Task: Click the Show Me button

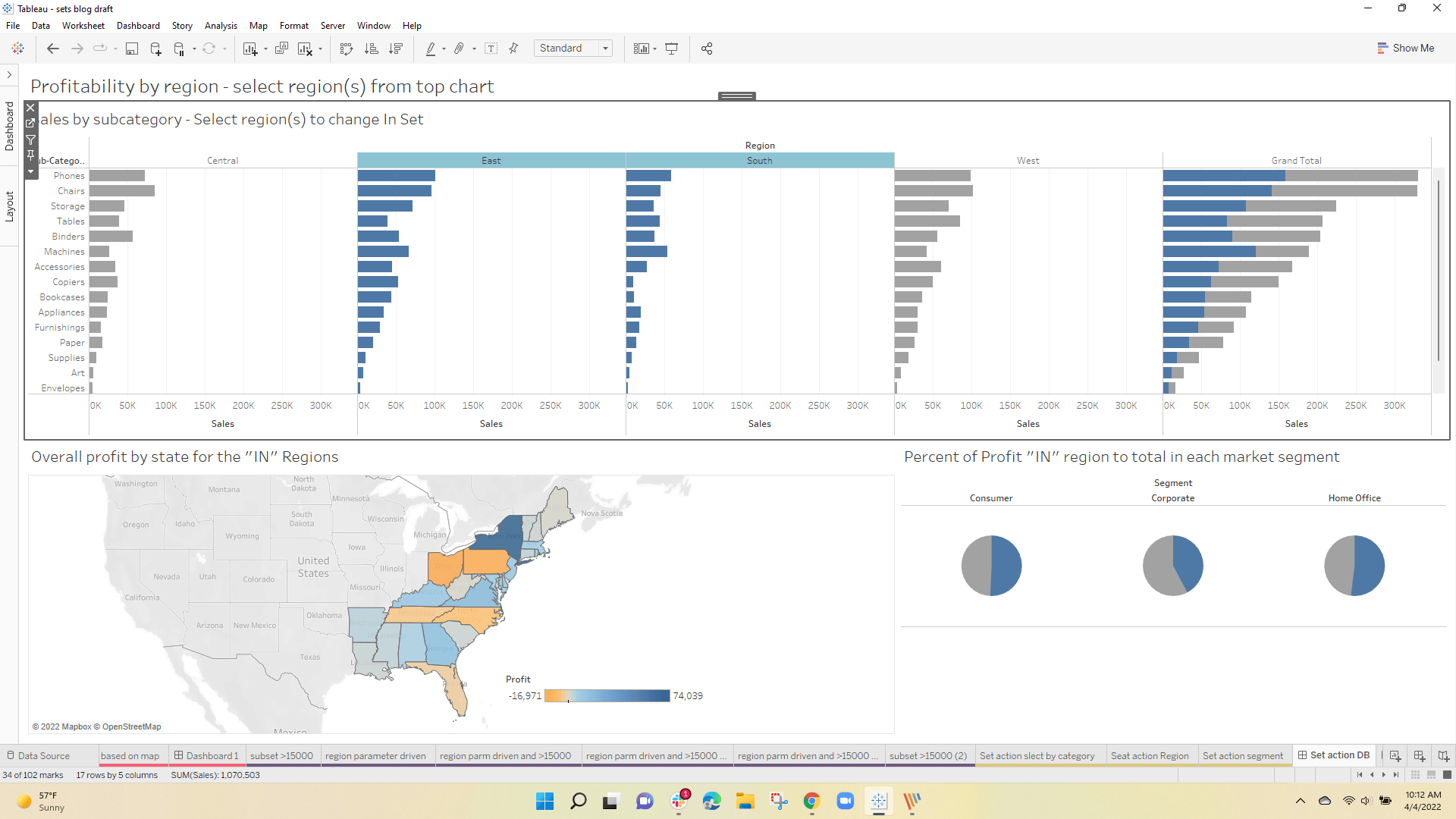Action: tap(1405, 48)
